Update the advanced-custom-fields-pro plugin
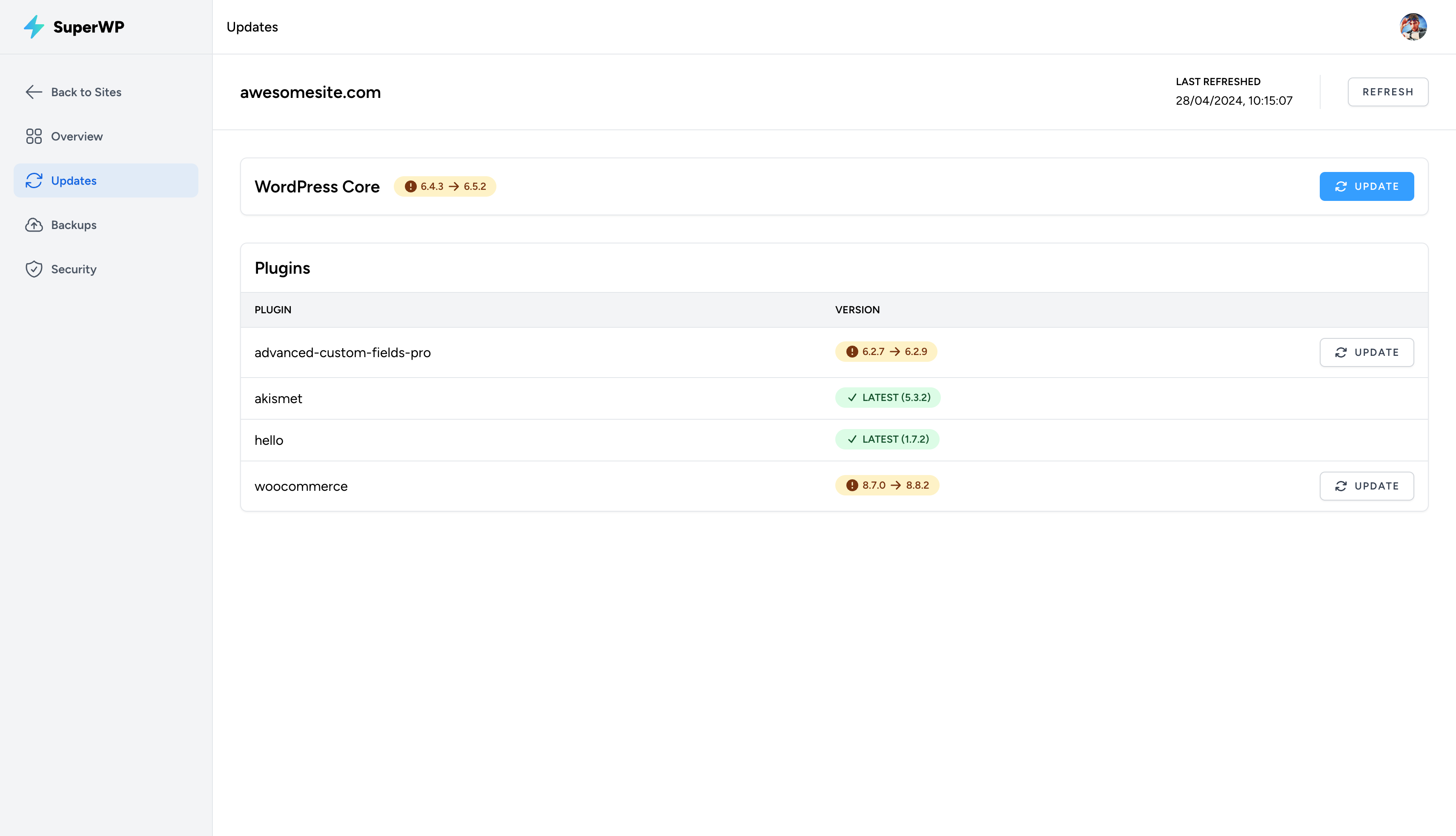Viewport: 1456px width, 836px height. pyautogui.click(x=1367, y=352)
